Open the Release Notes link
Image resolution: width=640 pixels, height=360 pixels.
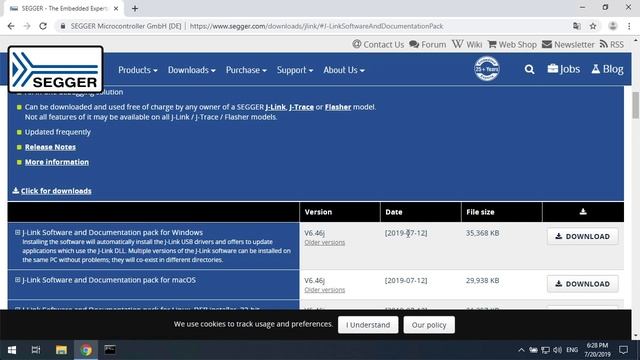[50, 147]
